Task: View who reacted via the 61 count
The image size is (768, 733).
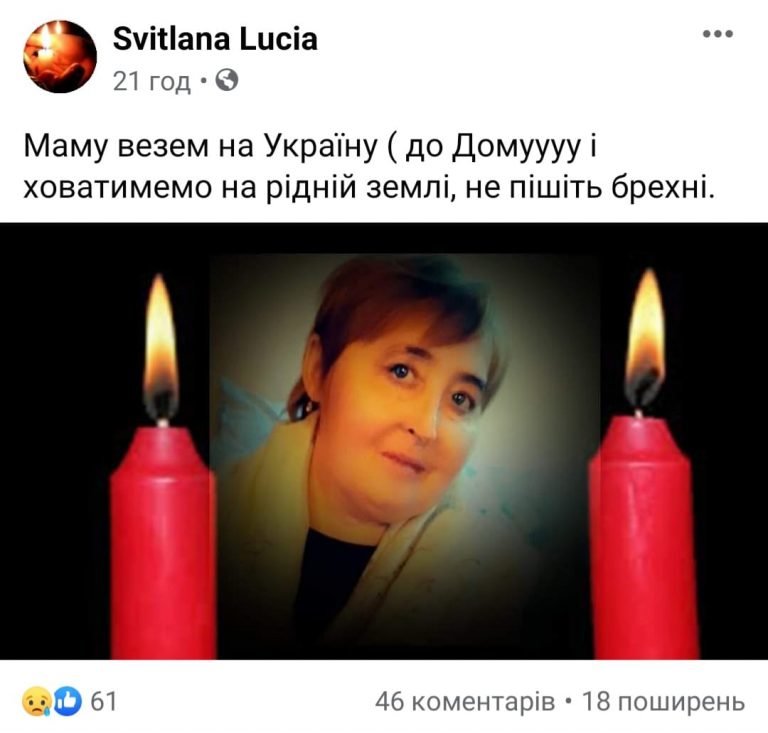Action: click(103, 702)
